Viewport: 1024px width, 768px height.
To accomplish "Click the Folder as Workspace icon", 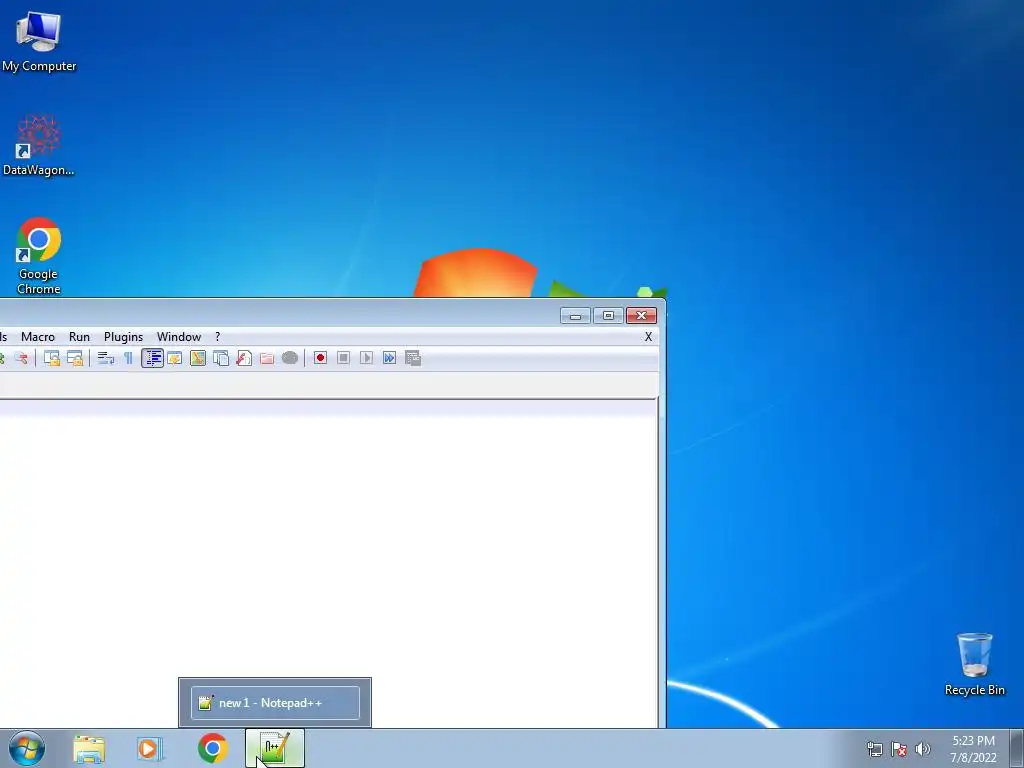I will pos(266,358).
